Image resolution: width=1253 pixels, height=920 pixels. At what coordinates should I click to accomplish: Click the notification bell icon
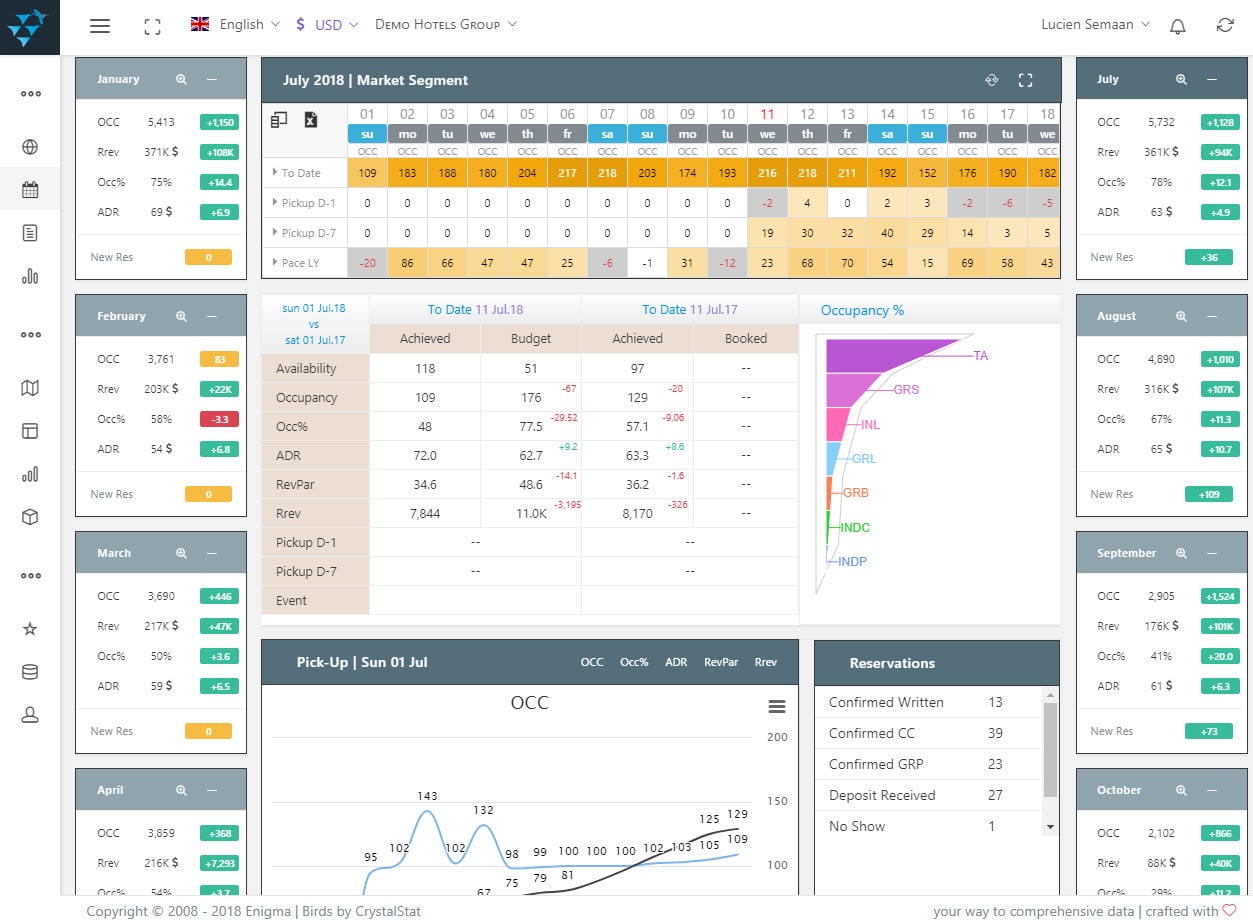1178,26
